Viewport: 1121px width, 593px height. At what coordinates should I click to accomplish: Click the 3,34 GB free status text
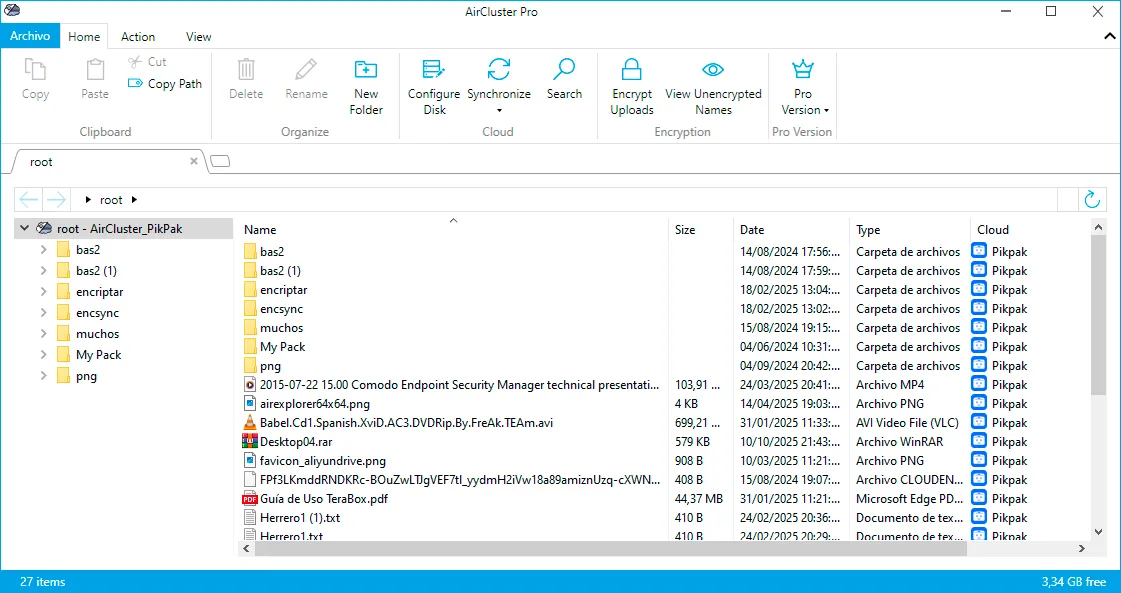1073,582
